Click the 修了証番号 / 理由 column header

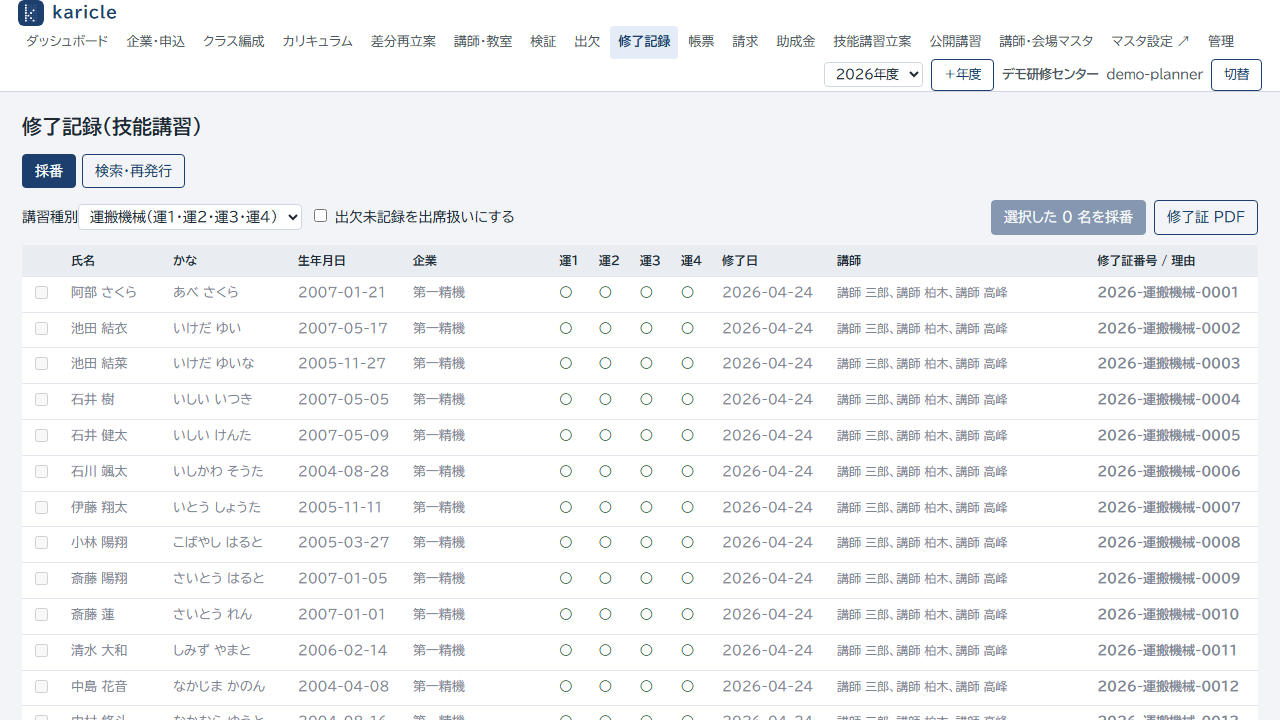(x=1146, y=261)
